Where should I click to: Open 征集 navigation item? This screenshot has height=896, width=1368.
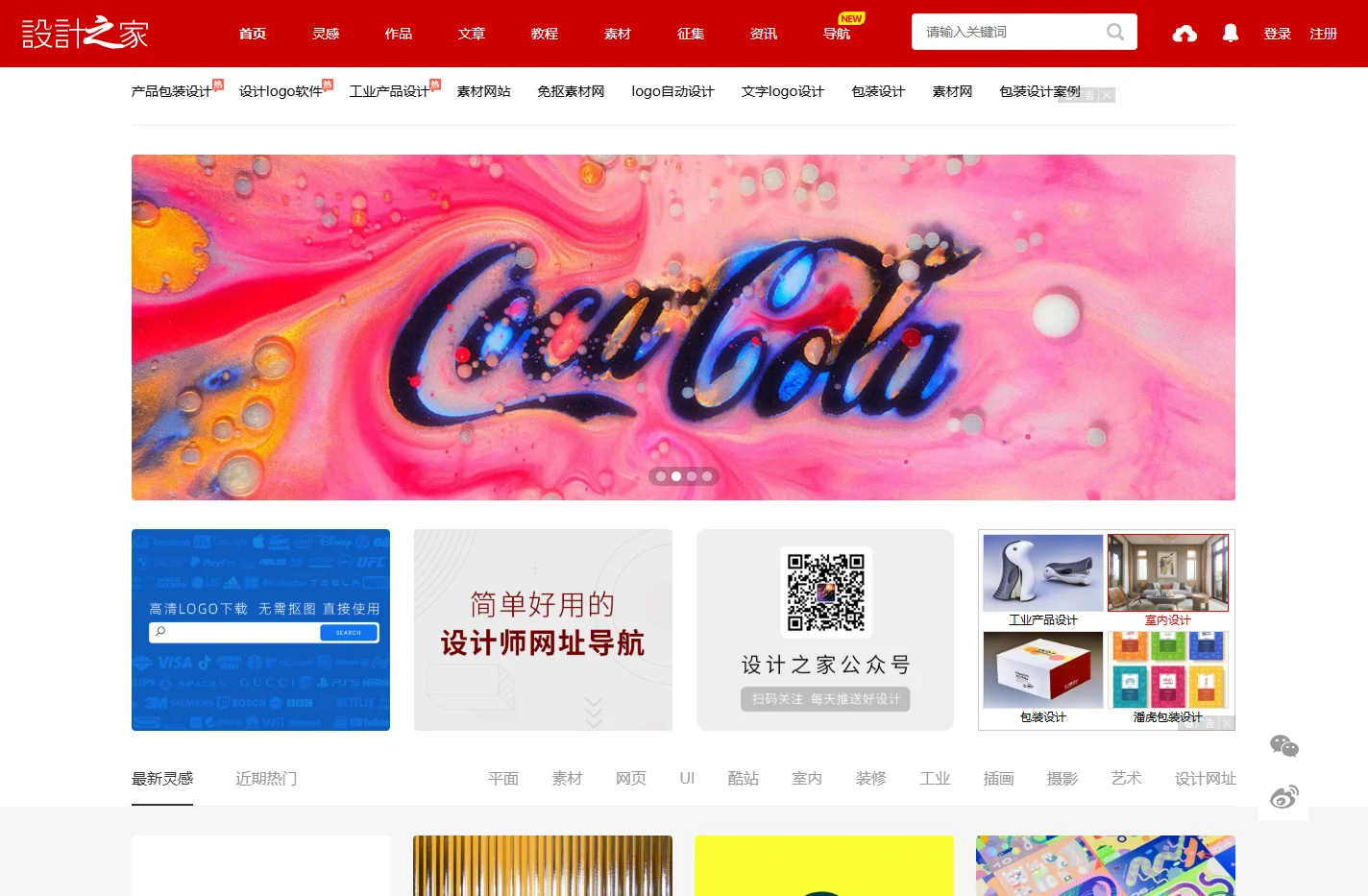(691, 34)
